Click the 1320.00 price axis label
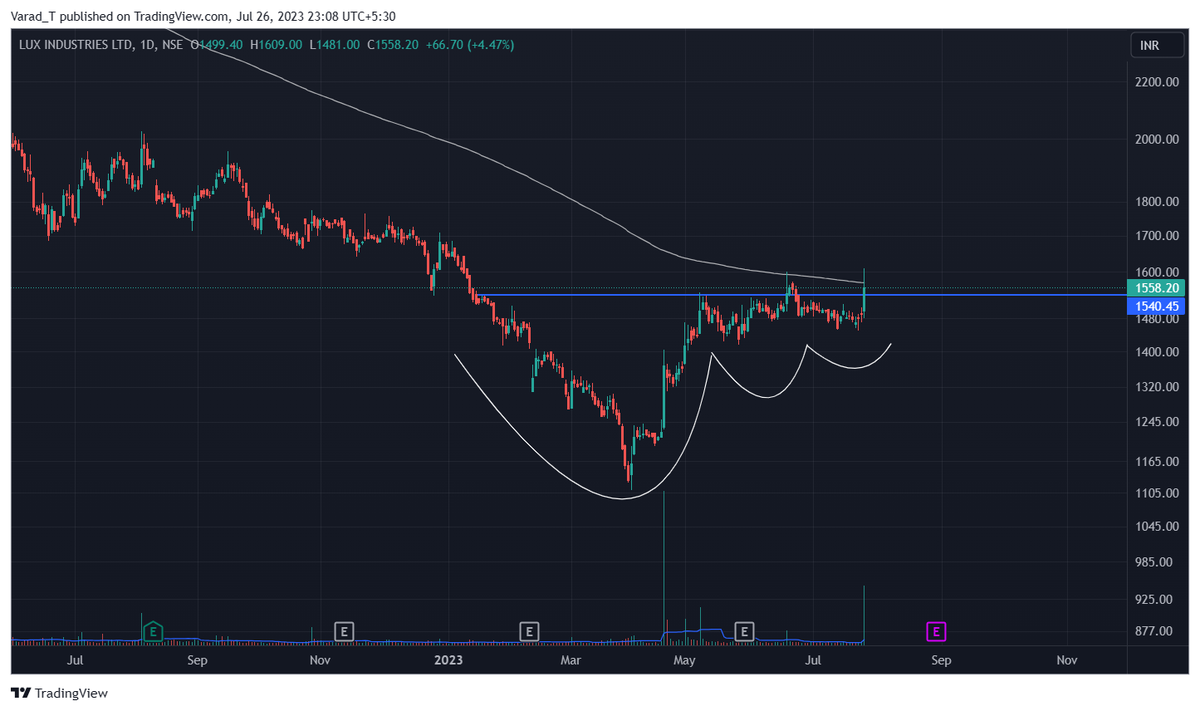The image size is (1200, 711). click(x=1159, y=386)
